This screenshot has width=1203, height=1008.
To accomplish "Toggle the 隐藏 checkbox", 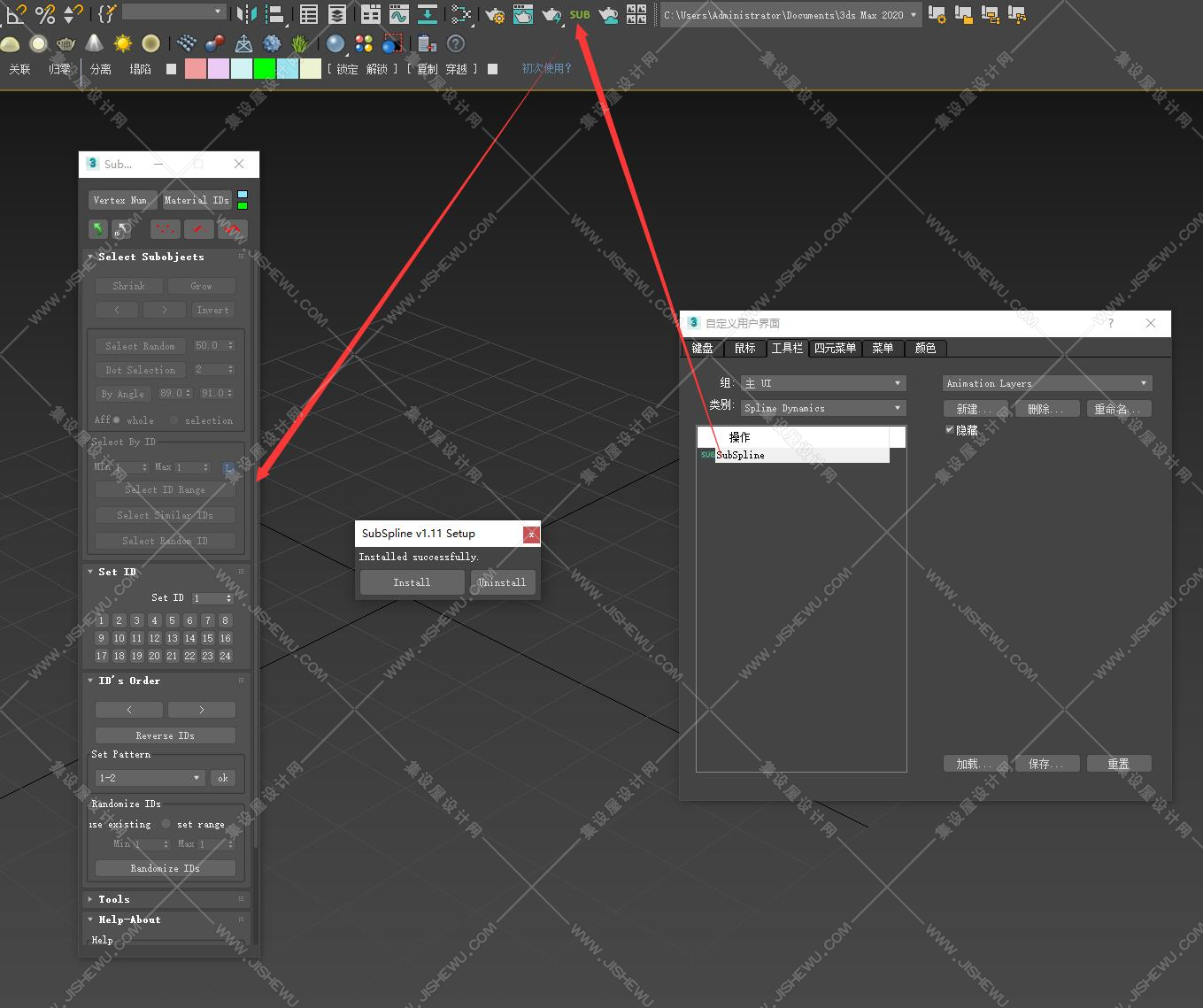I will tap(950, 430).
